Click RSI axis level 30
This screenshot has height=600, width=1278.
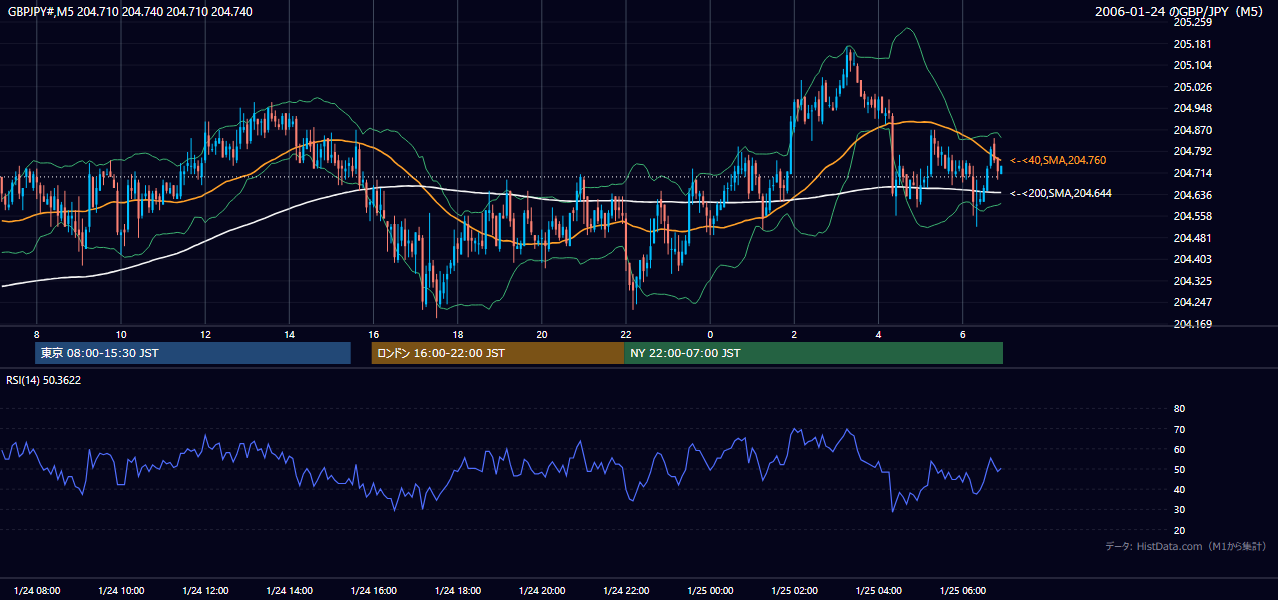click(x=1179, y=510)
